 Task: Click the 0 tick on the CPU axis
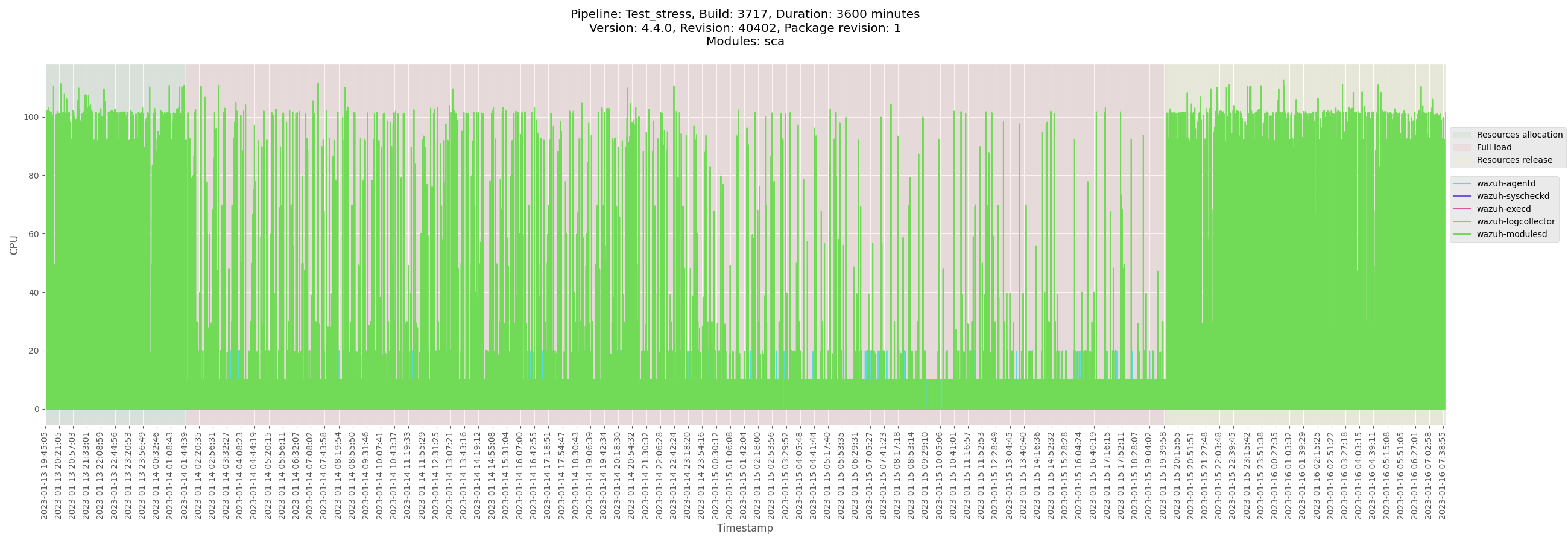click(37, 410)
